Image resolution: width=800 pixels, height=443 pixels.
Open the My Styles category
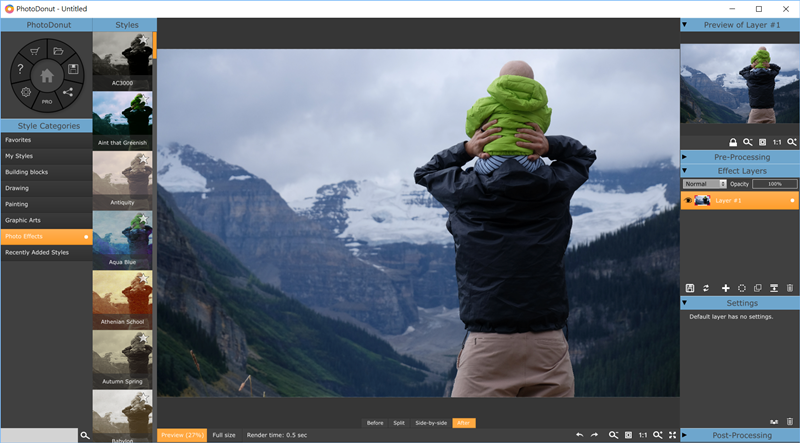click(x=46, y=156)
